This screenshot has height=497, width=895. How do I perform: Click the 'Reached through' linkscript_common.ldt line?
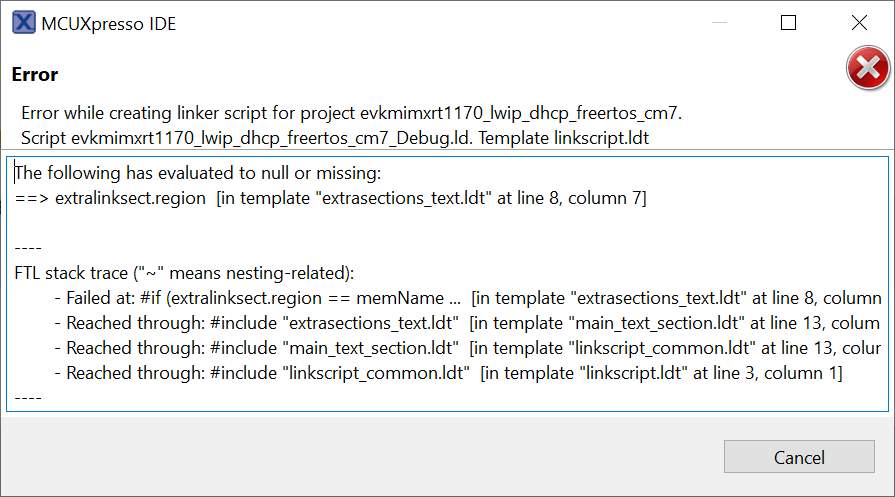click(x=450, y=373)
